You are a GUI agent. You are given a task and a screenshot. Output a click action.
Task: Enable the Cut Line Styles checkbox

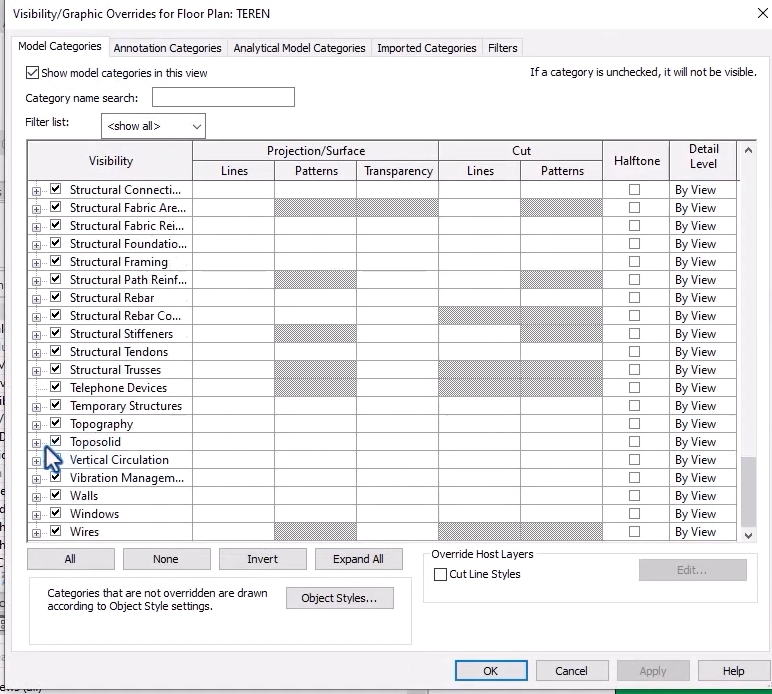[440, 575]
